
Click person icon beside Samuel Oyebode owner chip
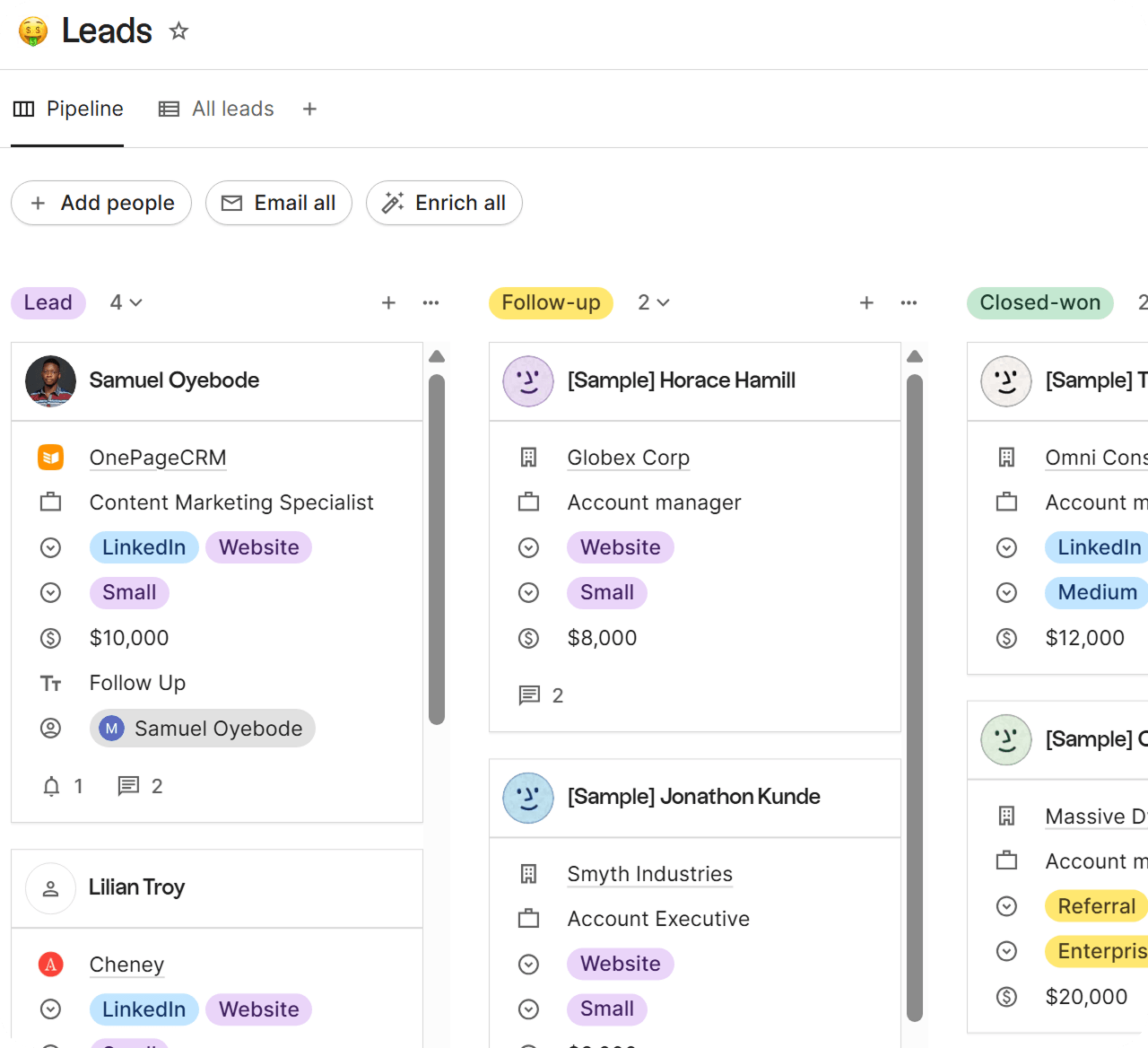[51, 729]
